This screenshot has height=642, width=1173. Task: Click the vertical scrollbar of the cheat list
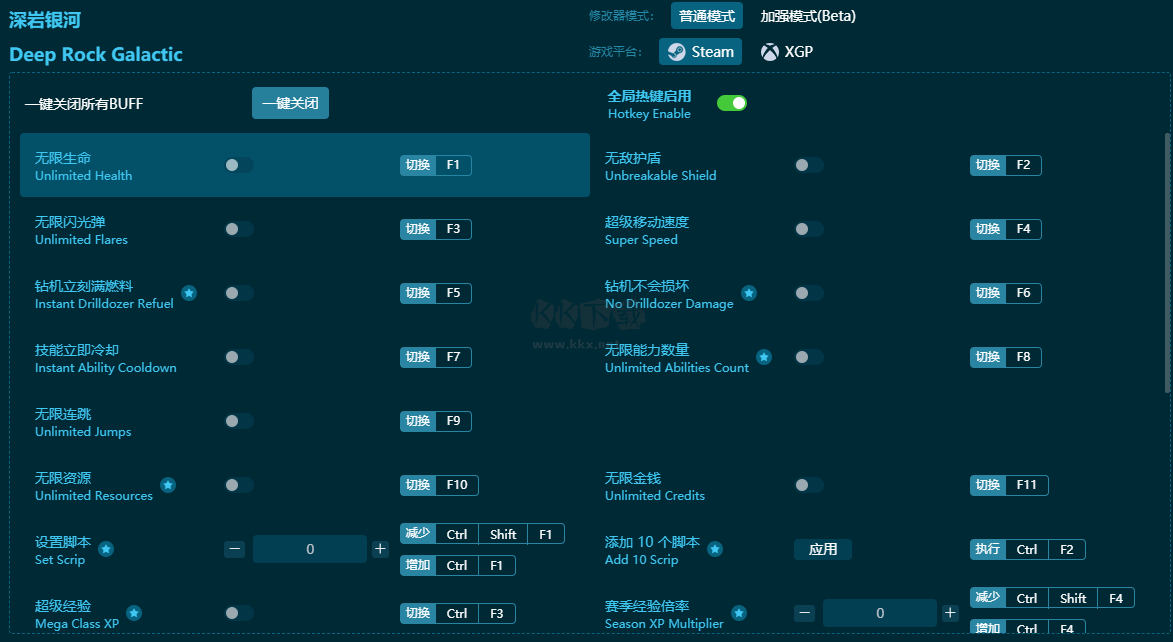click(1168, 263)
